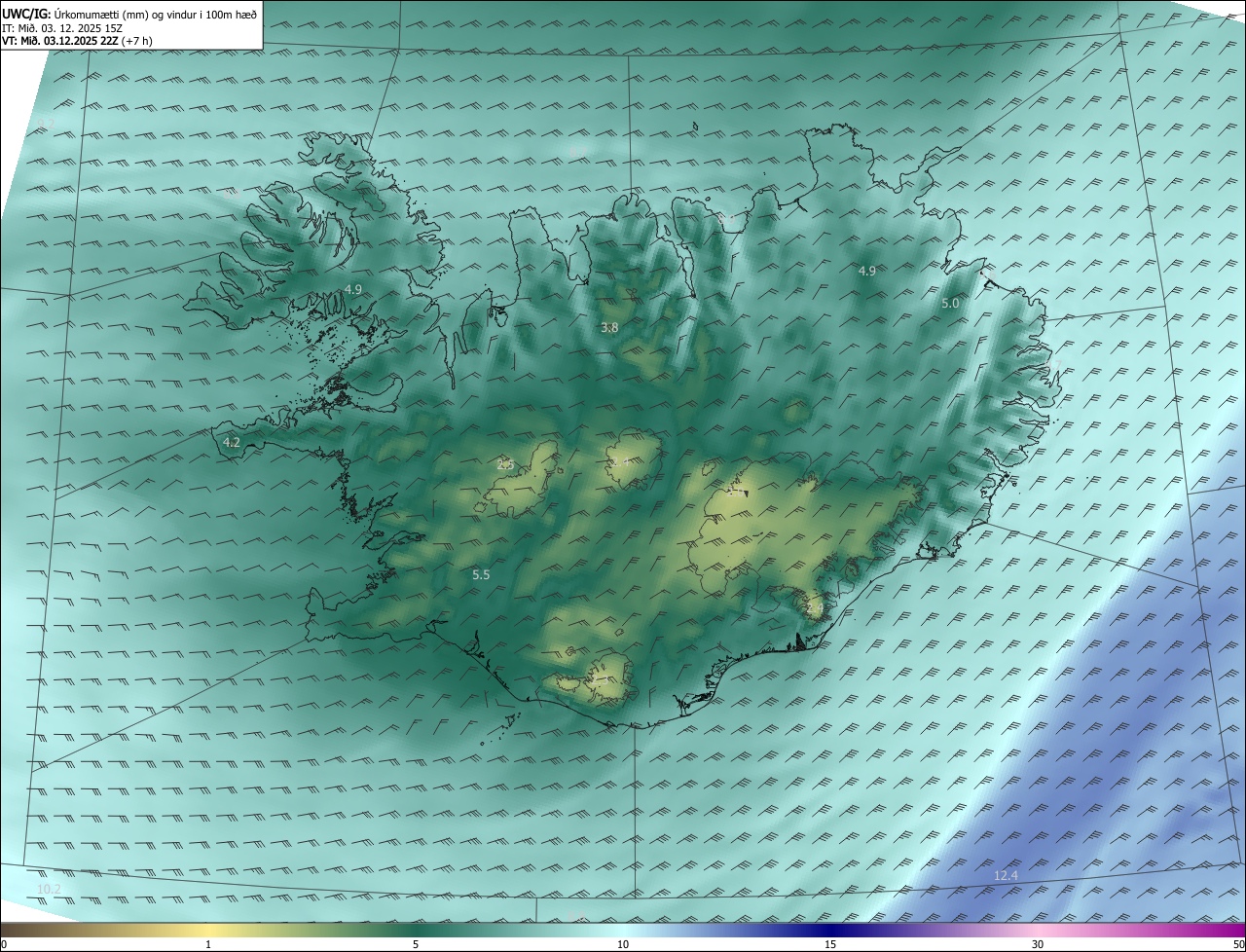Click the title 'Úrkomumætti (mm) og vindur í 100m hæð'
This screenshot has width=1246, height=952.
pyautogui.click(x=155, y=14)
